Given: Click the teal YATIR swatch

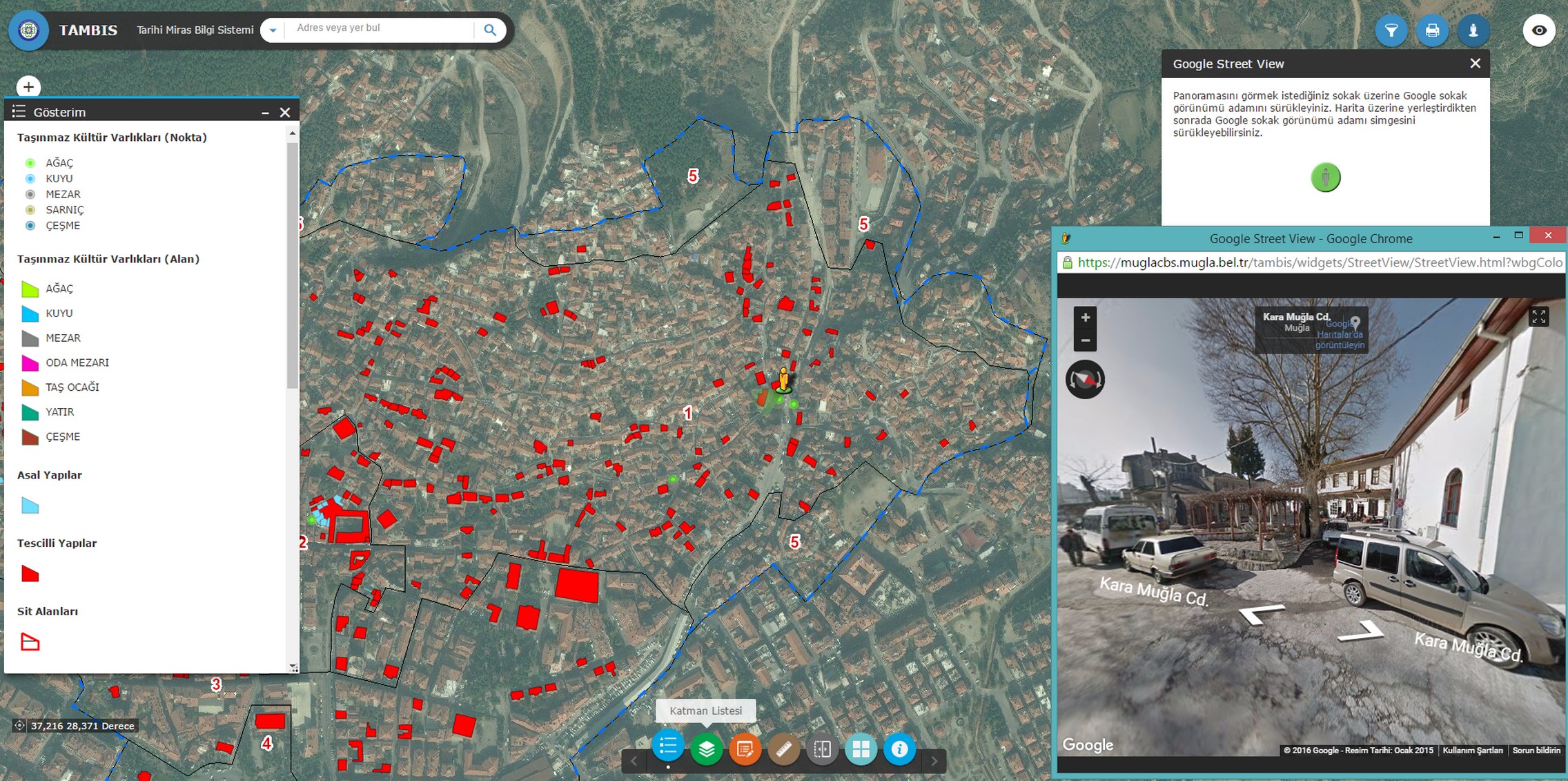Looking at the screenshot, I should click(30, 412).
